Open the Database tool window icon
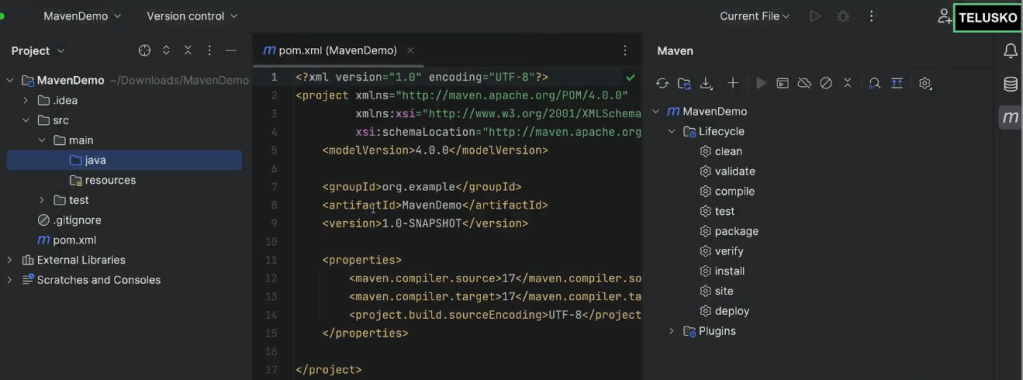1023x380 pixels. 1010,84
